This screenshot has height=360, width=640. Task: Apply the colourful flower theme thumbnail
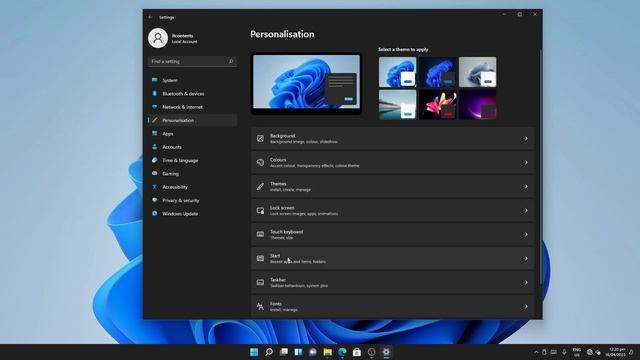pos(438,104)
